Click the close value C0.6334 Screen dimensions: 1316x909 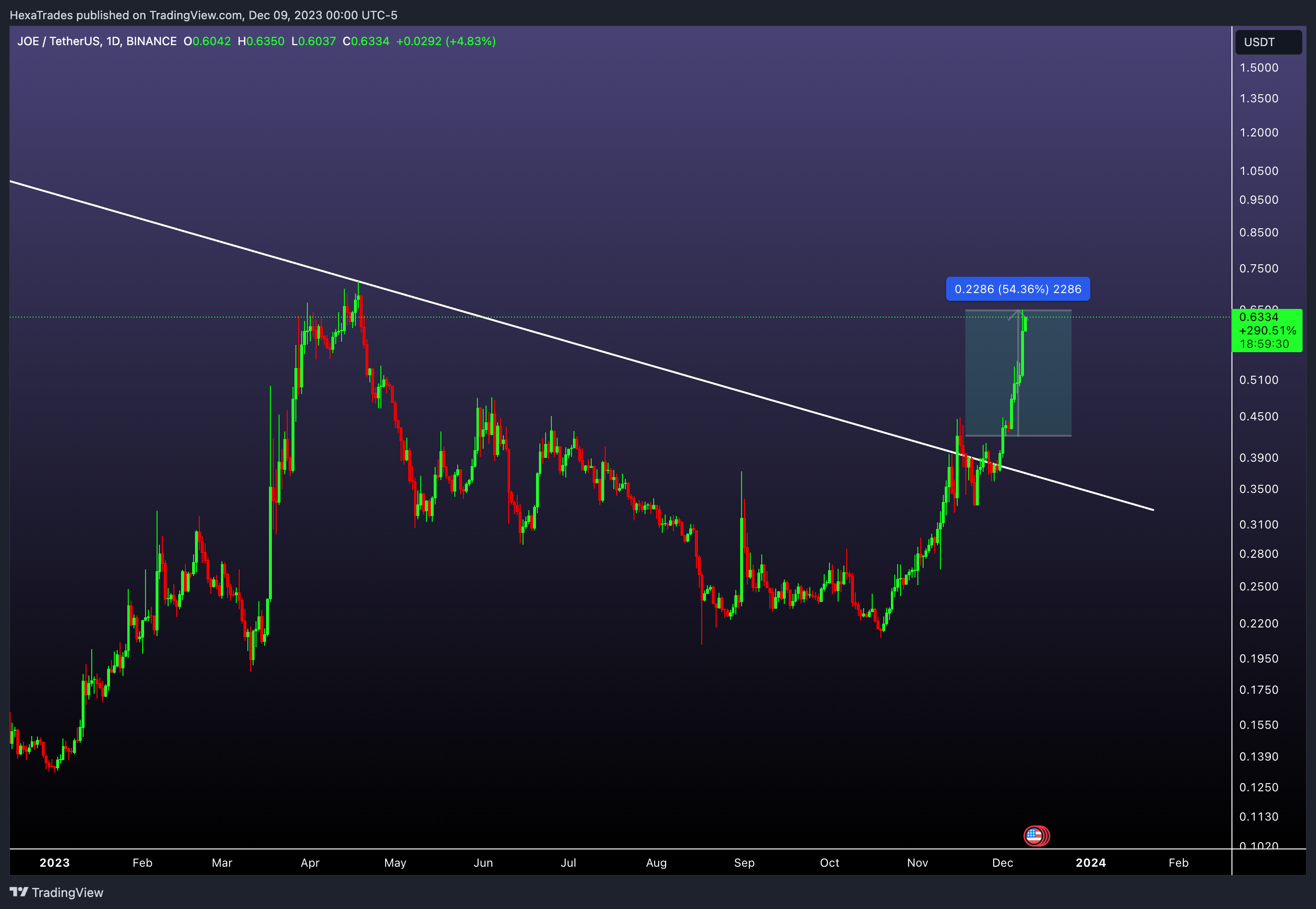coord(366,41)
